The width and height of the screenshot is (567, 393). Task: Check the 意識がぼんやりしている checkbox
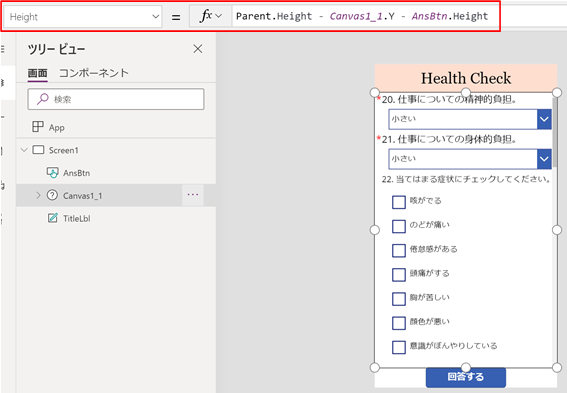coord(399,347)
